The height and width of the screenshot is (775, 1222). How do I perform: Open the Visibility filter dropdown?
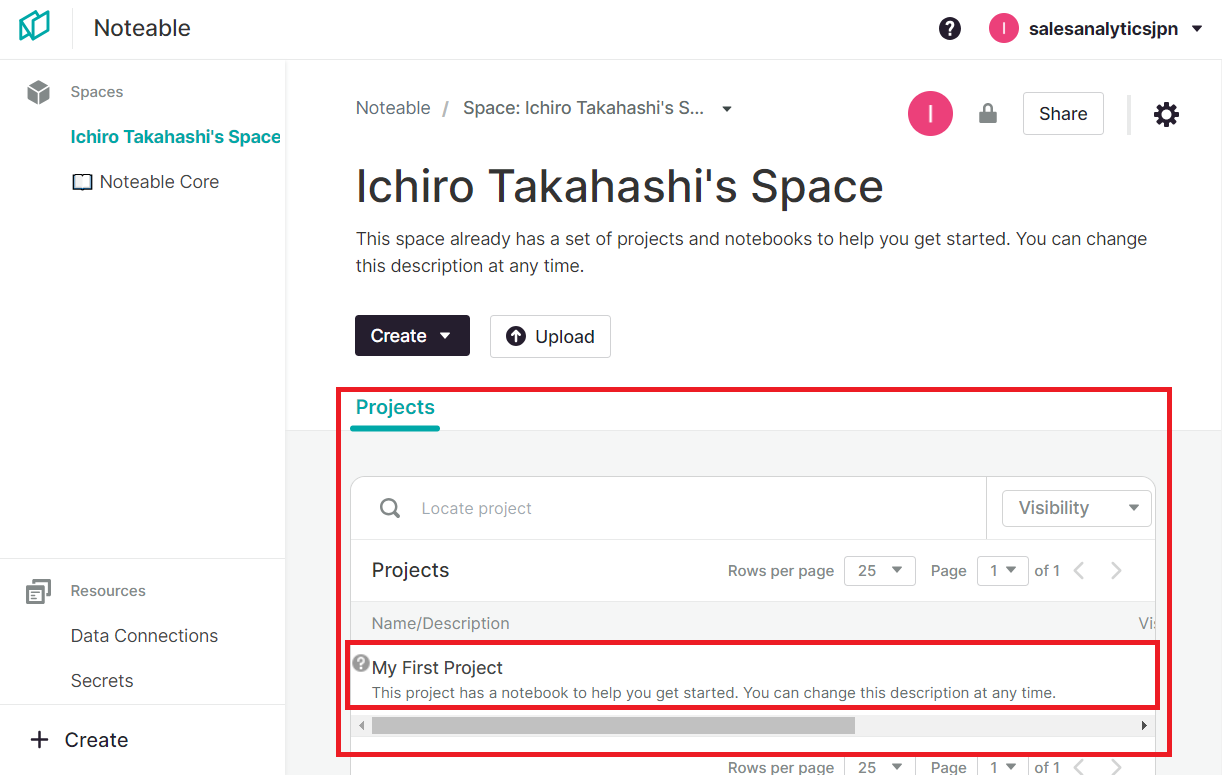tap(1077, 508)
